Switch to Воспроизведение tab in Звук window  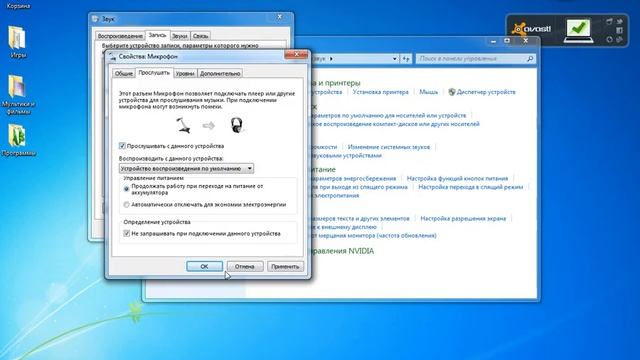[x=120, y=36]
